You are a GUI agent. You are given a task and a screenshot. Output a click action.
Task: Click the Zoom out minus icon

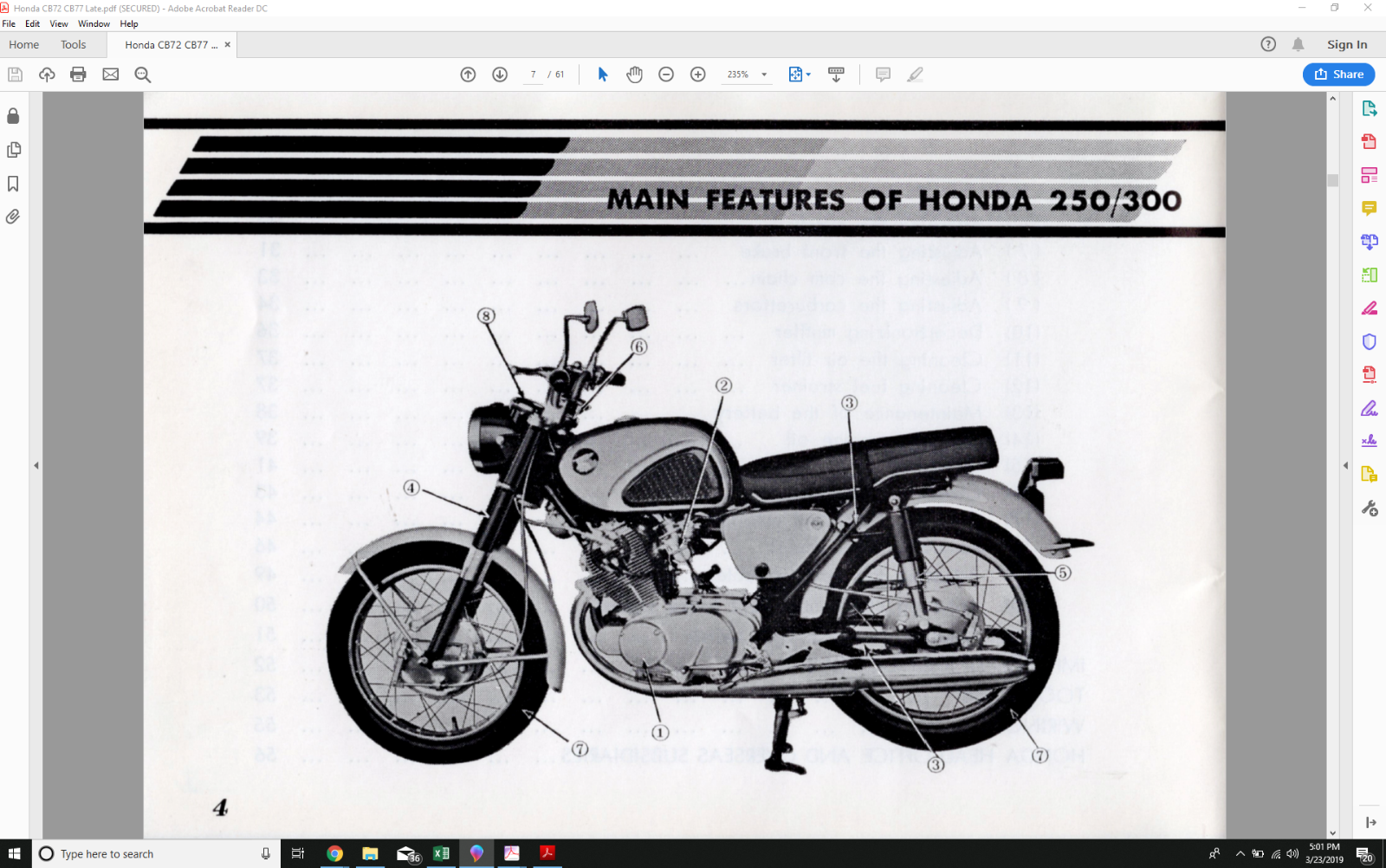pos(666,74)
